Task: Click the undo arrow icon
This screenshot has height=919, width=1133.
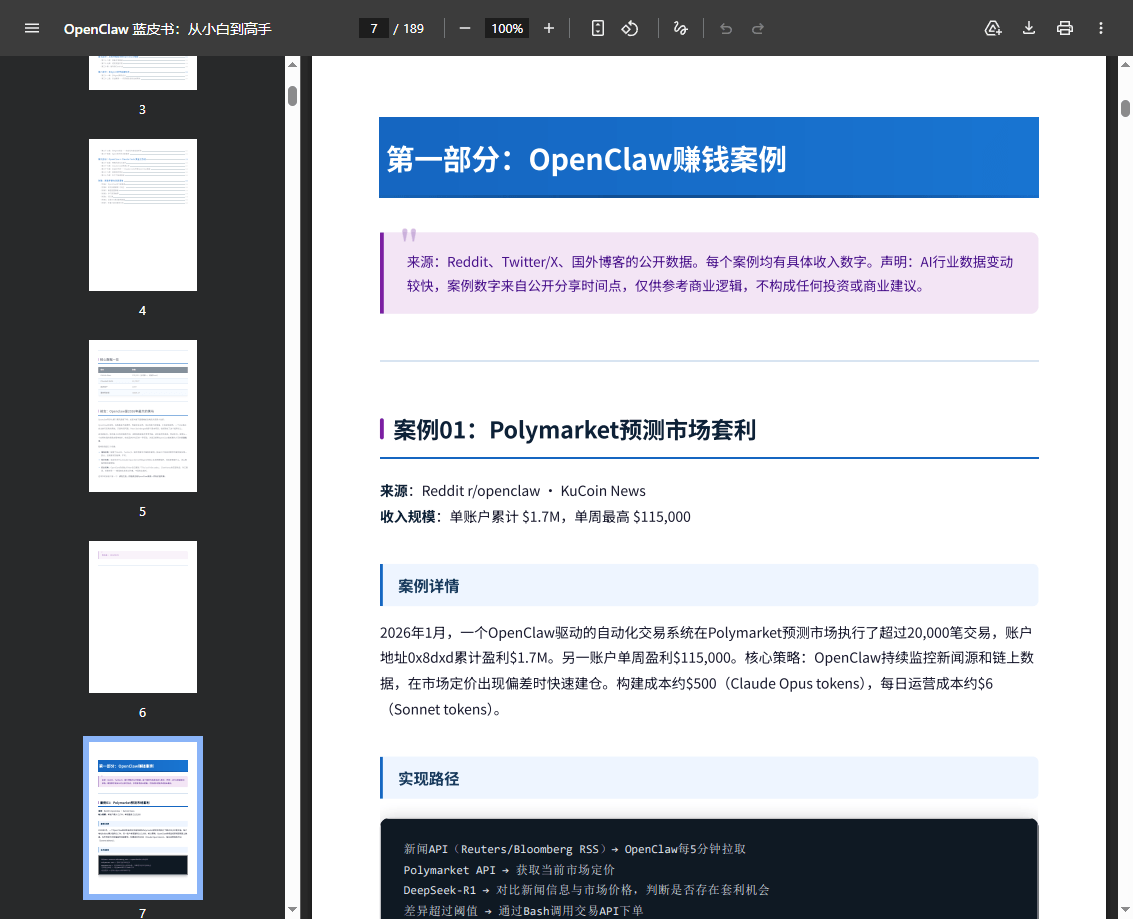Action: pyautogui.click(x=726, y=28)
